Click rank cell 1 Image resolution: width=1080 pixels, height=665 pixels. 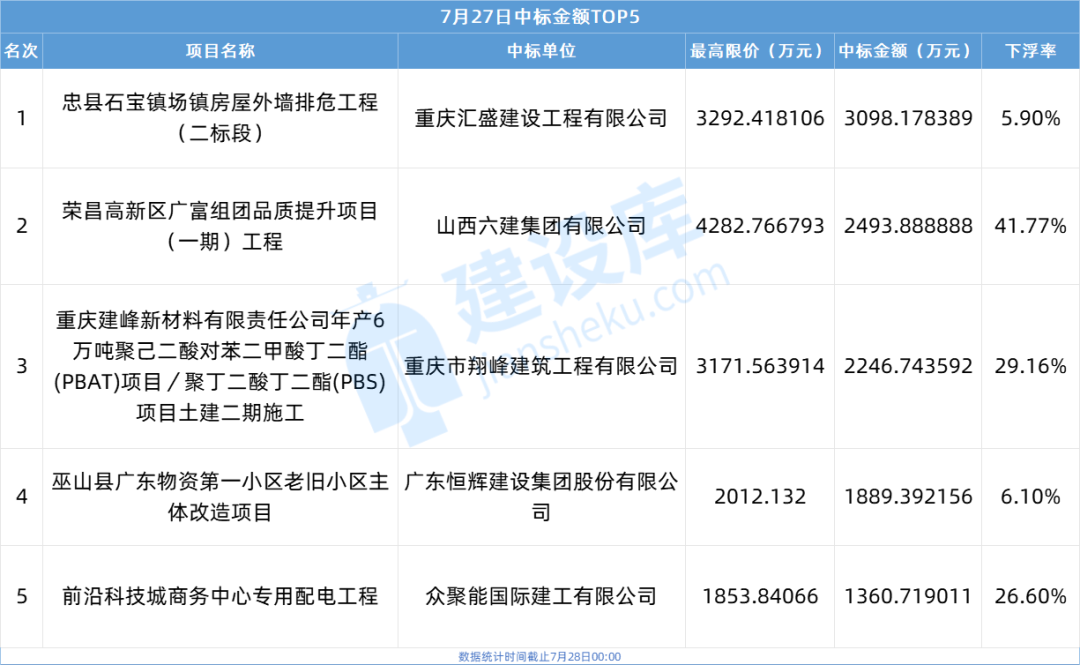22,119
